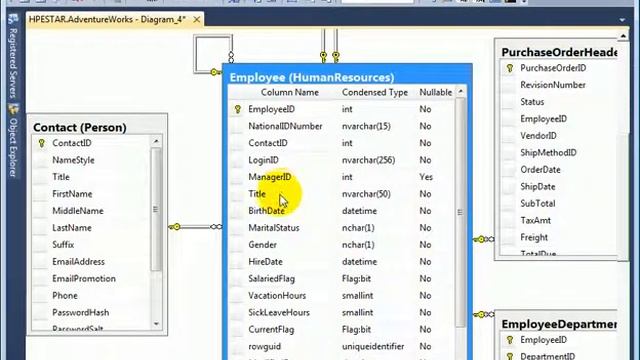
Task: Click the Condensed Type column header
Action: tap(375, 92)
